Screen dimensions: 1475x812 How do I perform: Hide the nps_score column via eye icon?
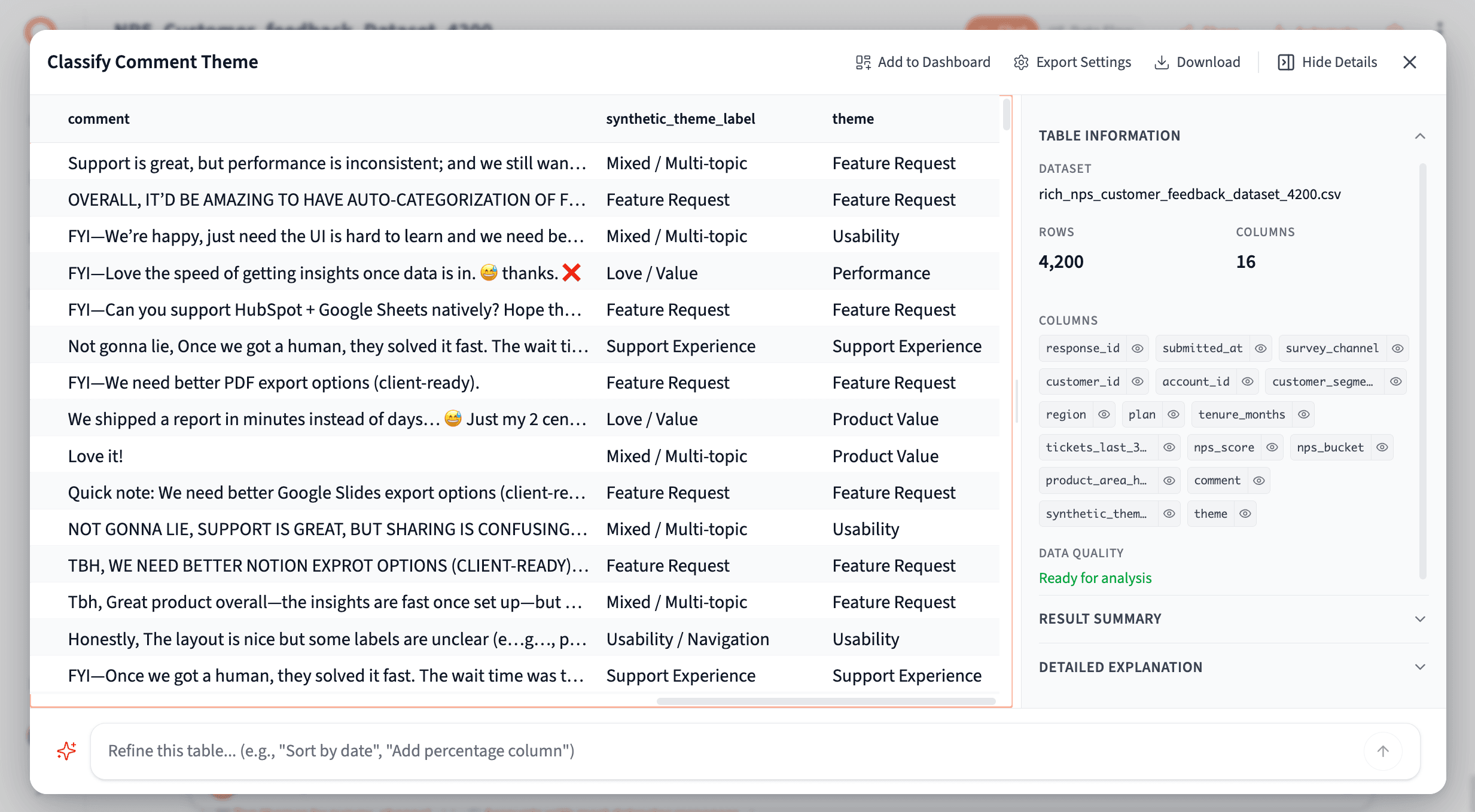pos(1272,447)
